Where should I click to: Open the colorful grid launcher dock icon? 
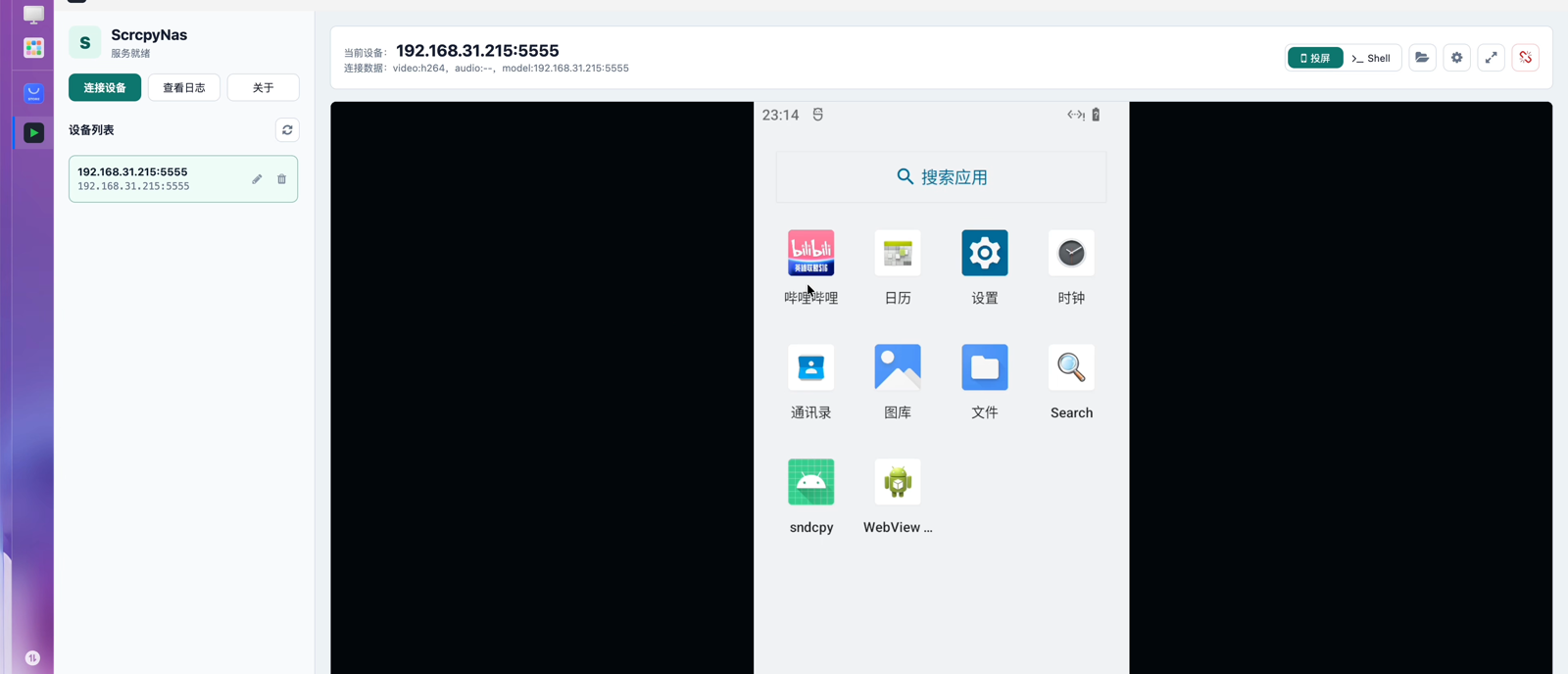[x=33, y=48]
